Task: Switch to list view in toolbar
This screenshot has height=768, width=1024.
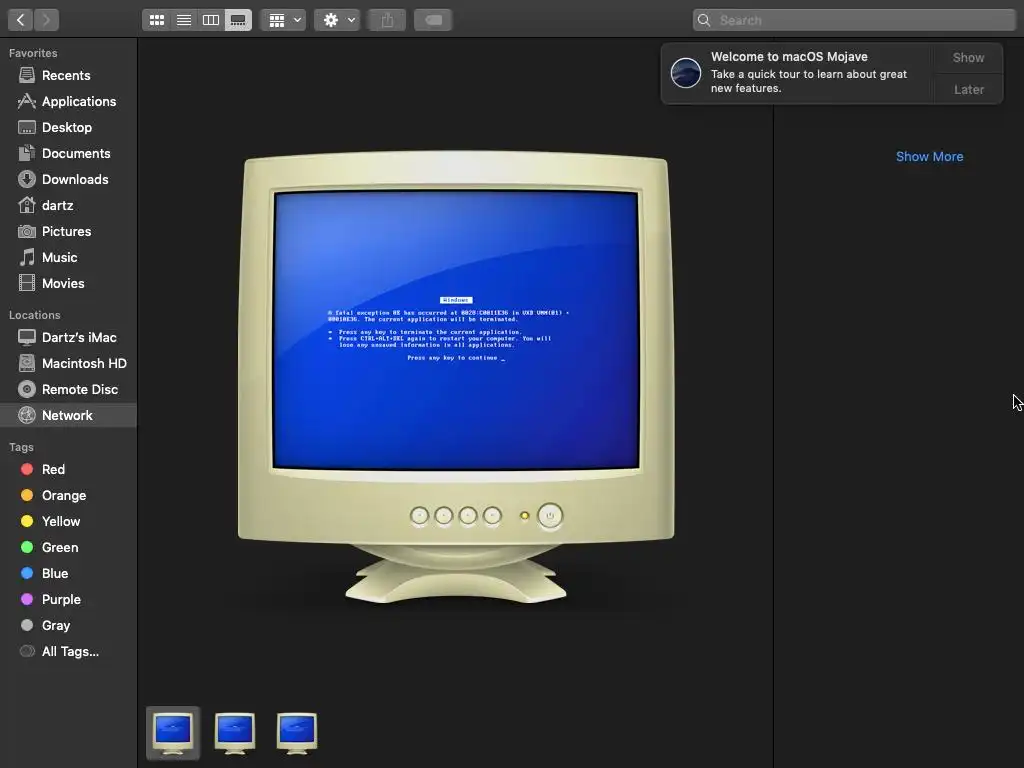Action: click(184, 20)
